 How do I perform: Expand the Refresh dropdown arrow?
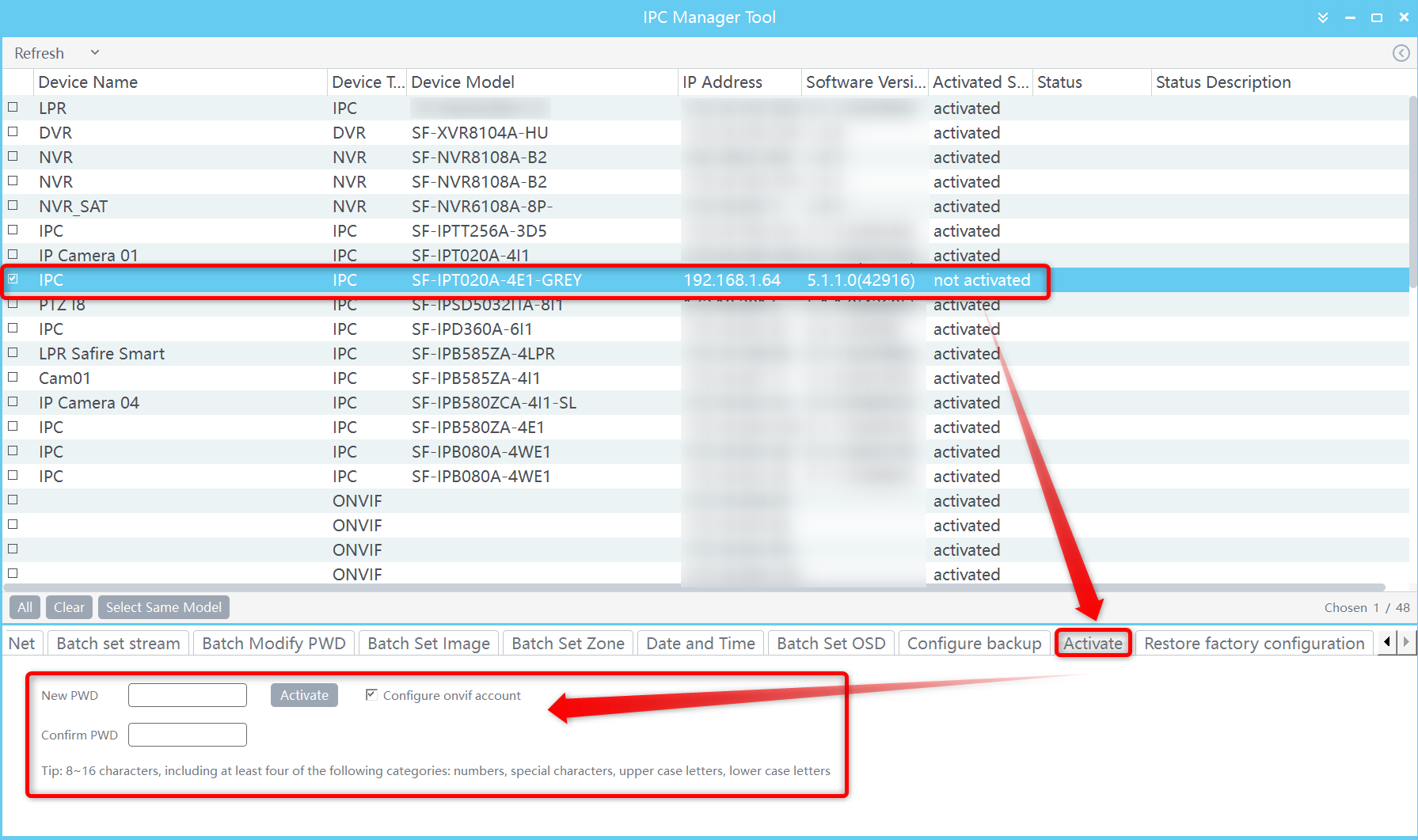[x=95, y=53]
